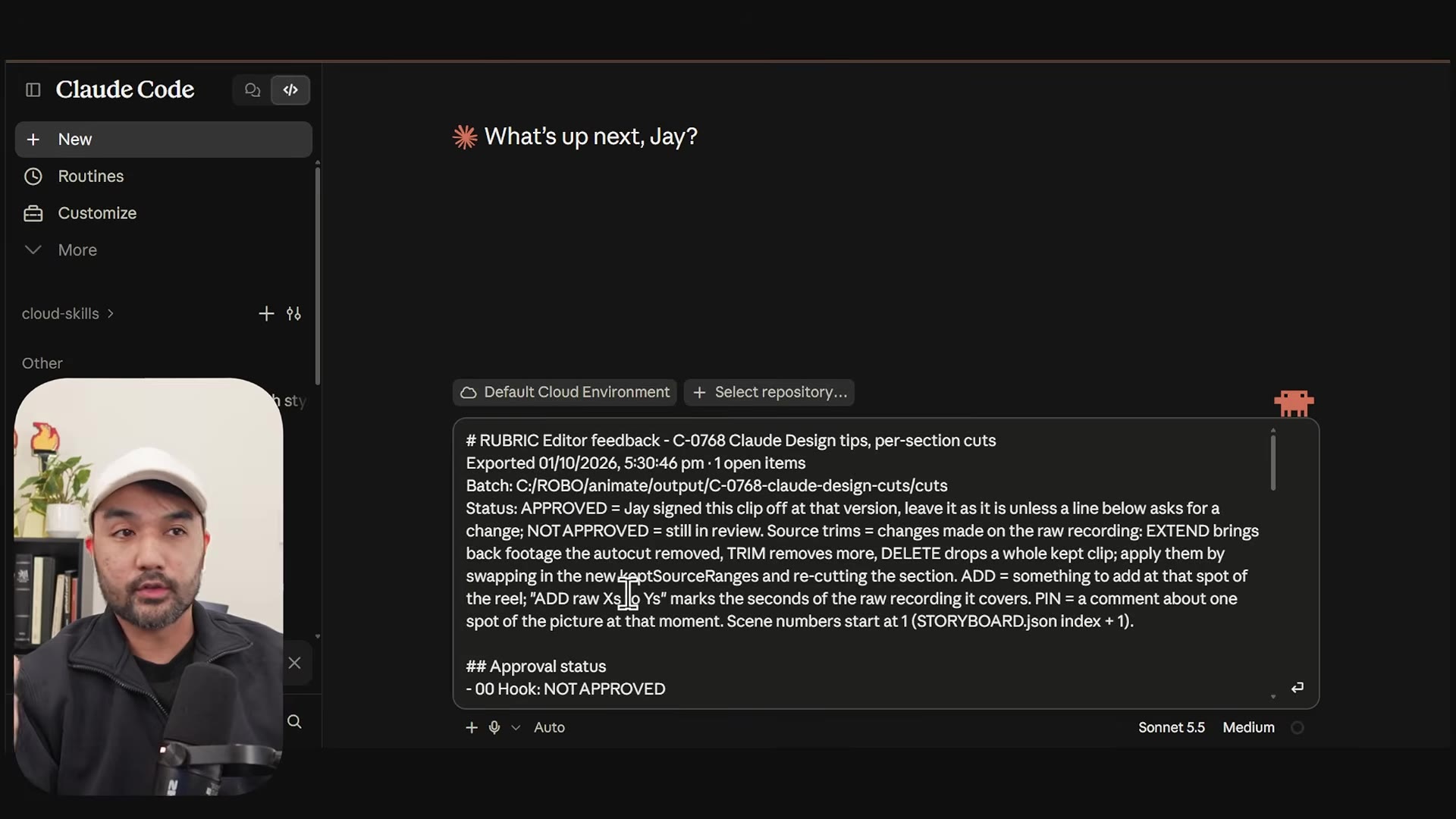Open cloud-skills filter settings icon

293,314
